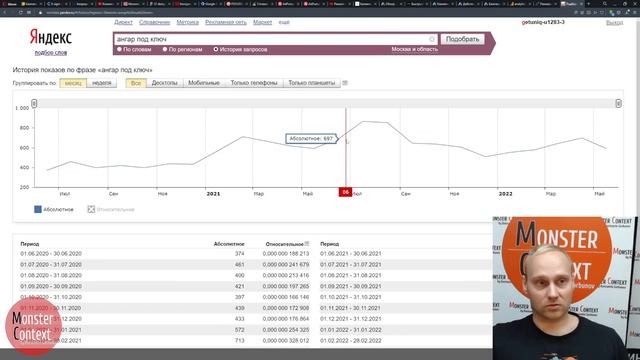This screenshot has height=360, width=640.
Task: Click the Подобрать button
Action: (462, 39)
